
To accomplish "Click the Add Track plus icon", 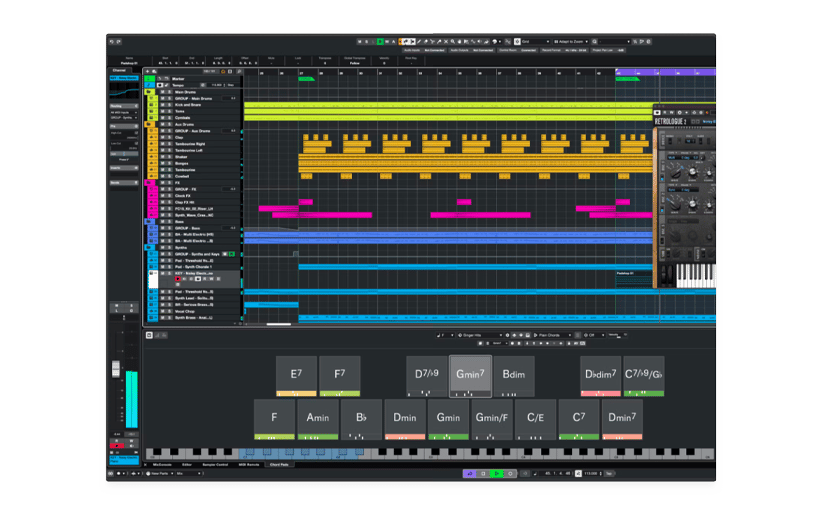I will (x=149, y=72).
